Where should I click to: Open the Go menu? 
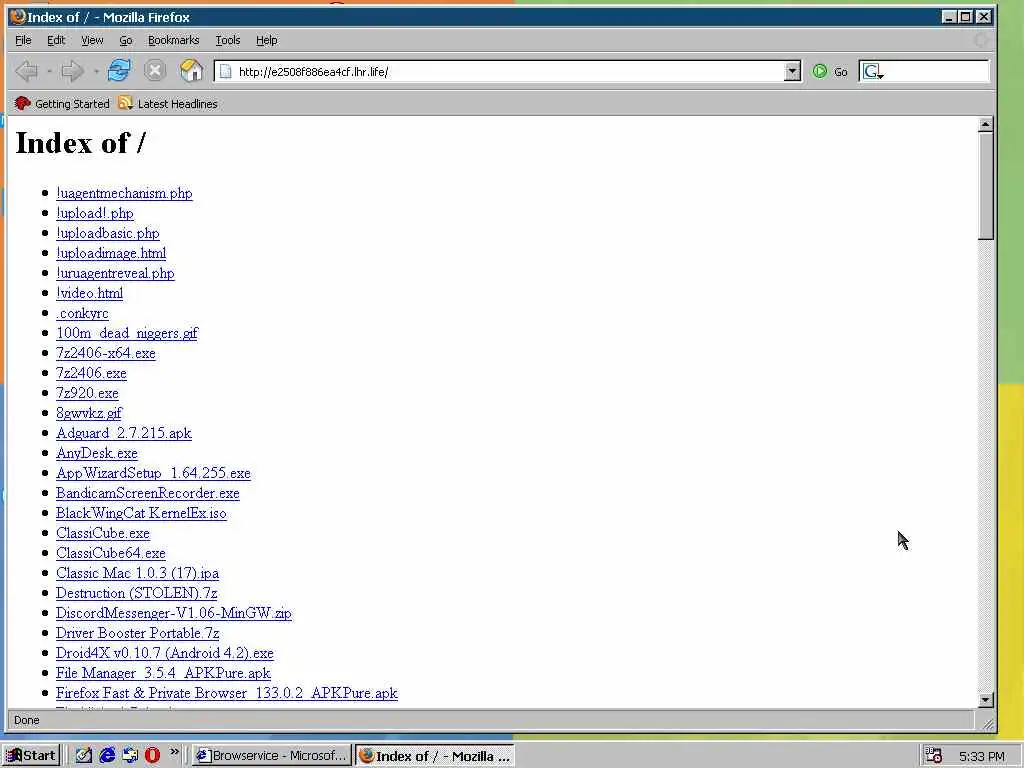[125, 40]
